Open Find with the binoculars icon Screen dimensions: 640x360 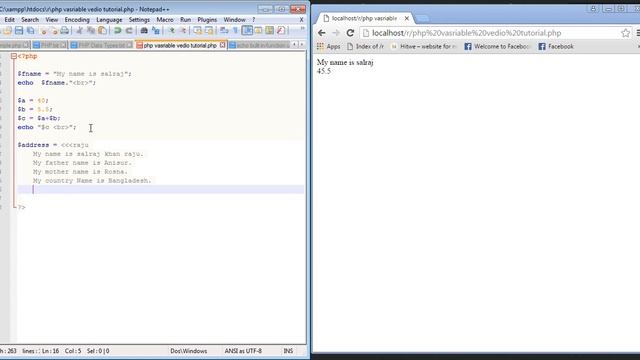coord(144,31)
